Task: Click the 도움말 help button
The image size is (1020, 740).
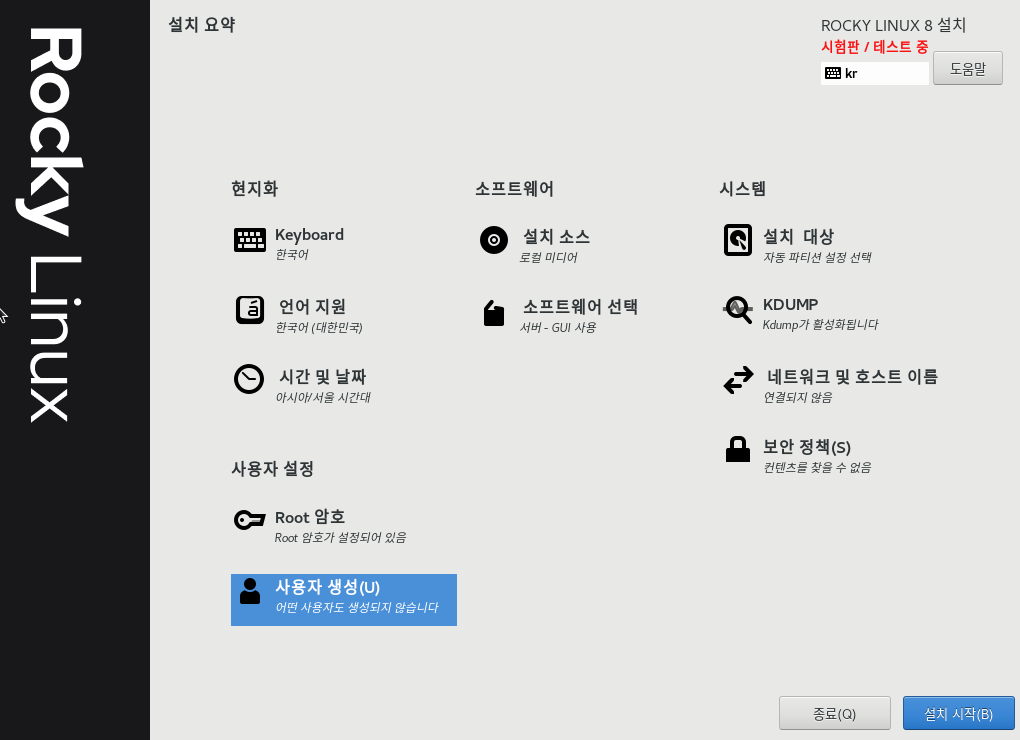Action: [968, 68]
